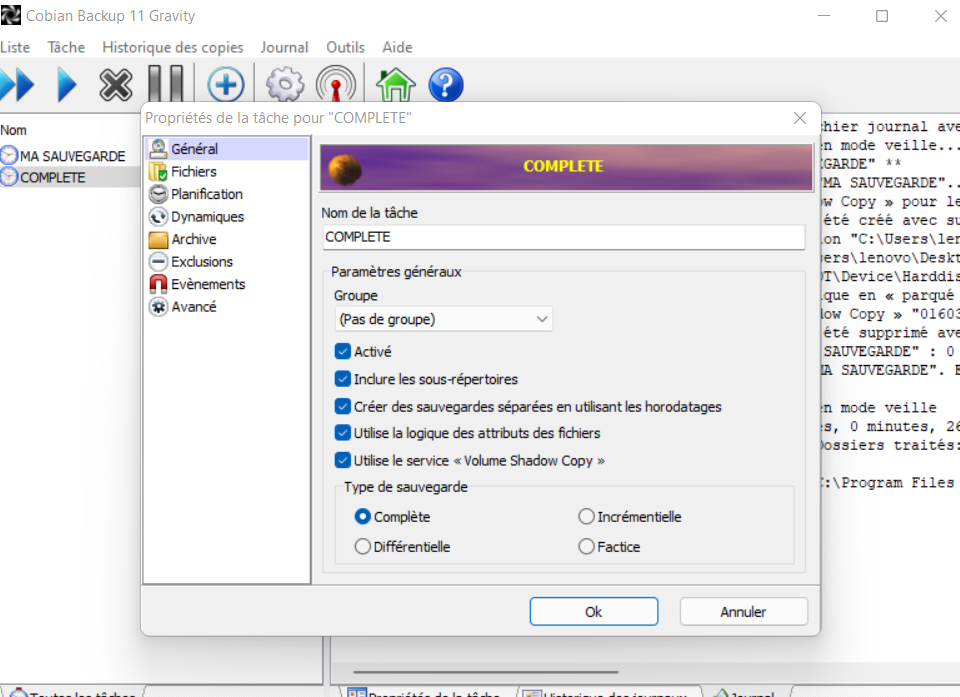The image size is (960, 697).
Task: Select the Factice backup type
Action: (586, 546)
